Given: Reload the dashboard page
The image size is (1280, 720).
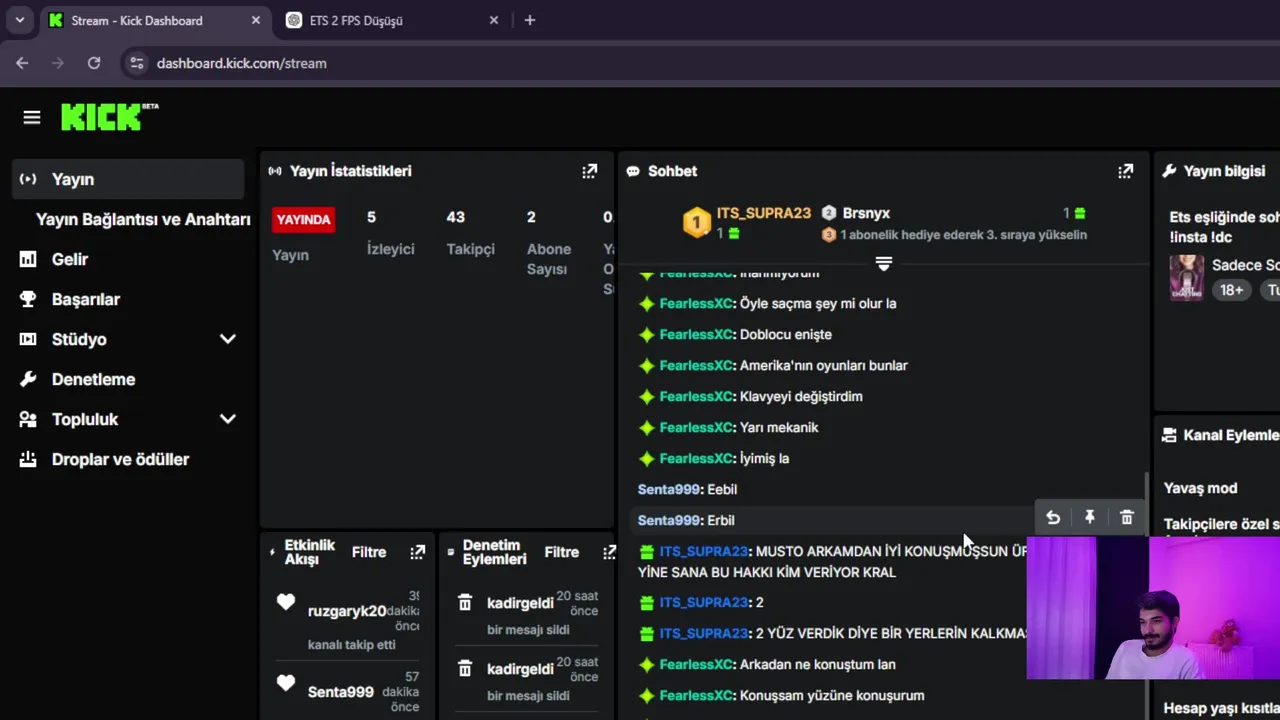Looking at the screenshot, I should click(94, 63).
